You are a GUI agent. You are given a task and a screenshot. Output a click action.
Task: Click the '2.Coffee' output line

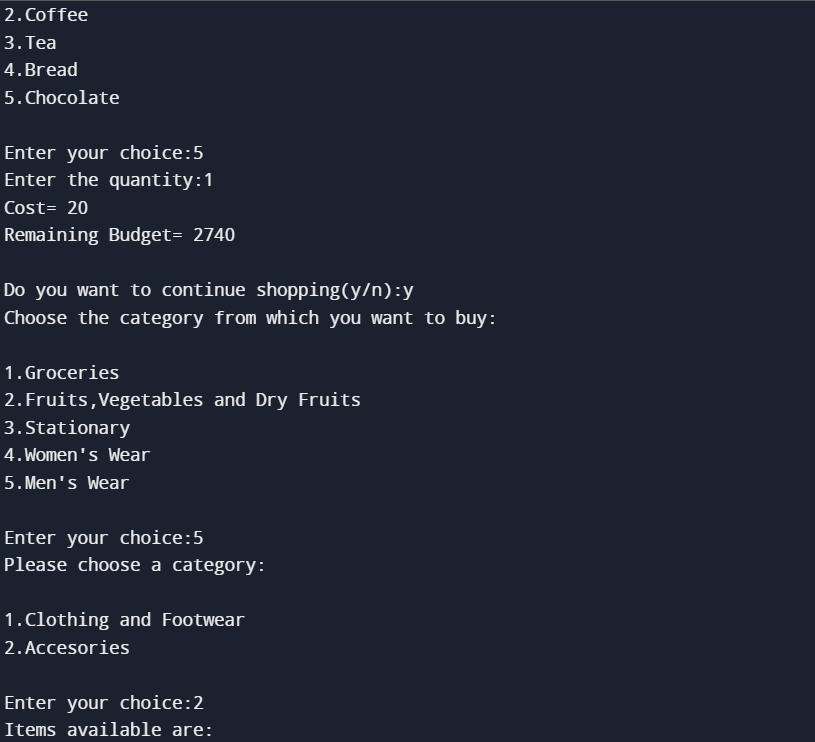[x=46, y=15]
